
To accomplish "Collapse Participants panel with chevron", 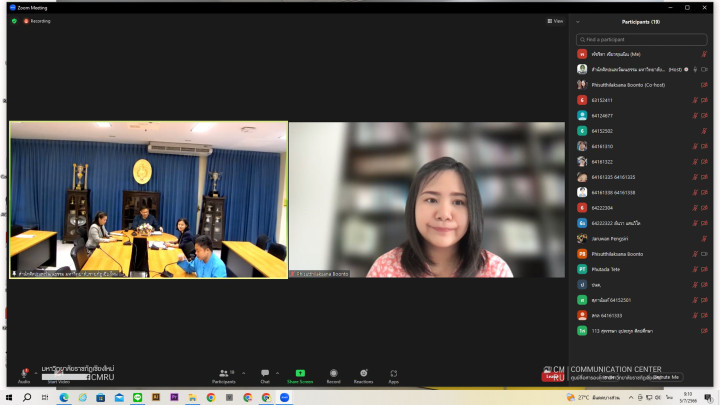I will 578,22.
